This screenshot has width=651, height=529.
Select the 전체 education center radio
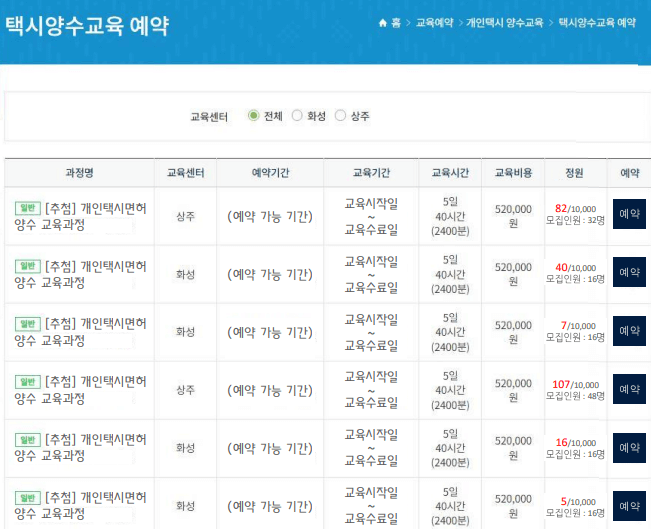253,115
